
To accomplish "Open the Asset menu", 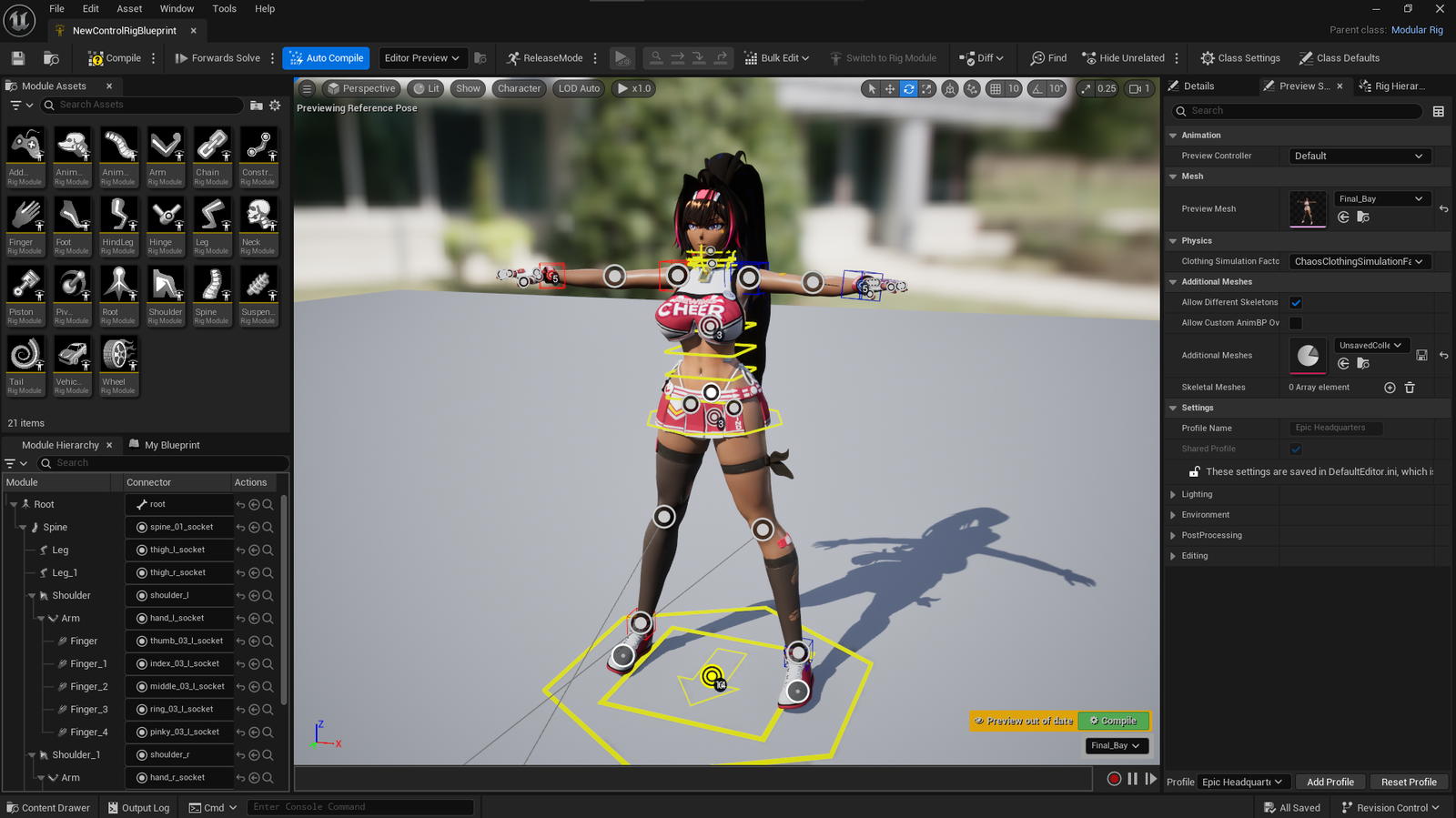I will point(129,9).
